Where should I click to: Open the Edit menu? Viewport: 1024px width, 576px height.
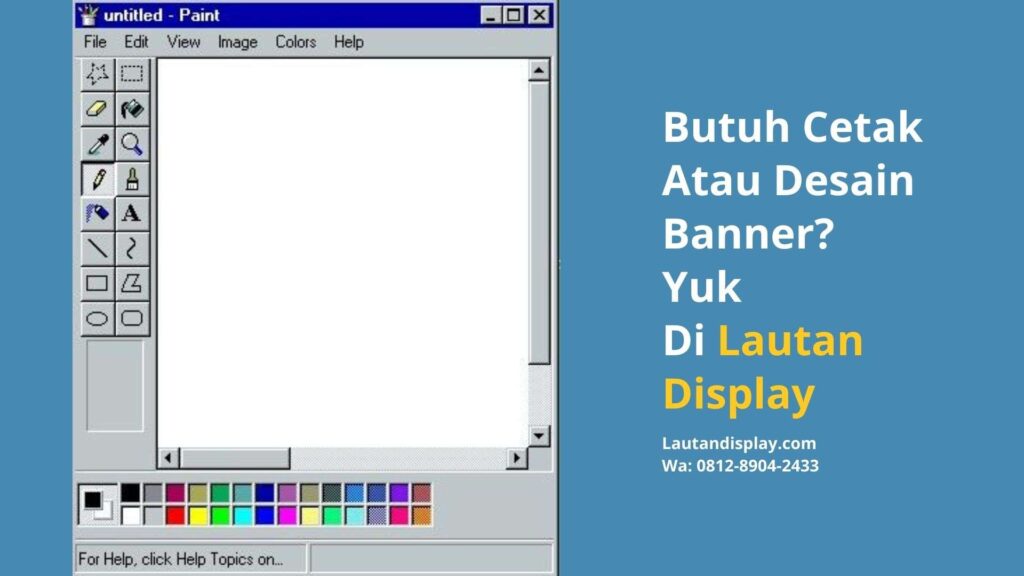136,42
